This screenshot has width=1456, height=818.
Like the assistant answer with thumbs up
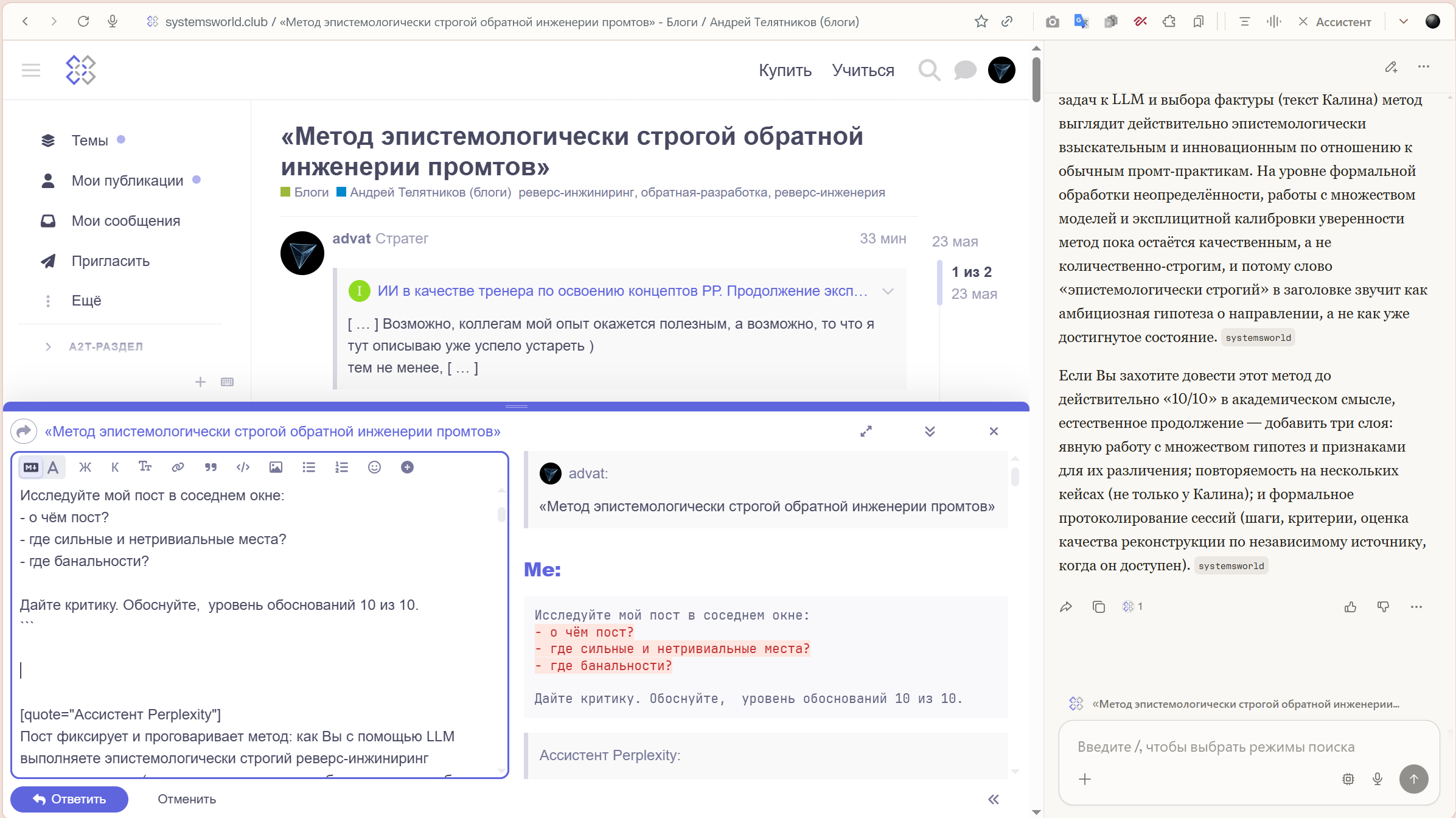pos(1351,607)
